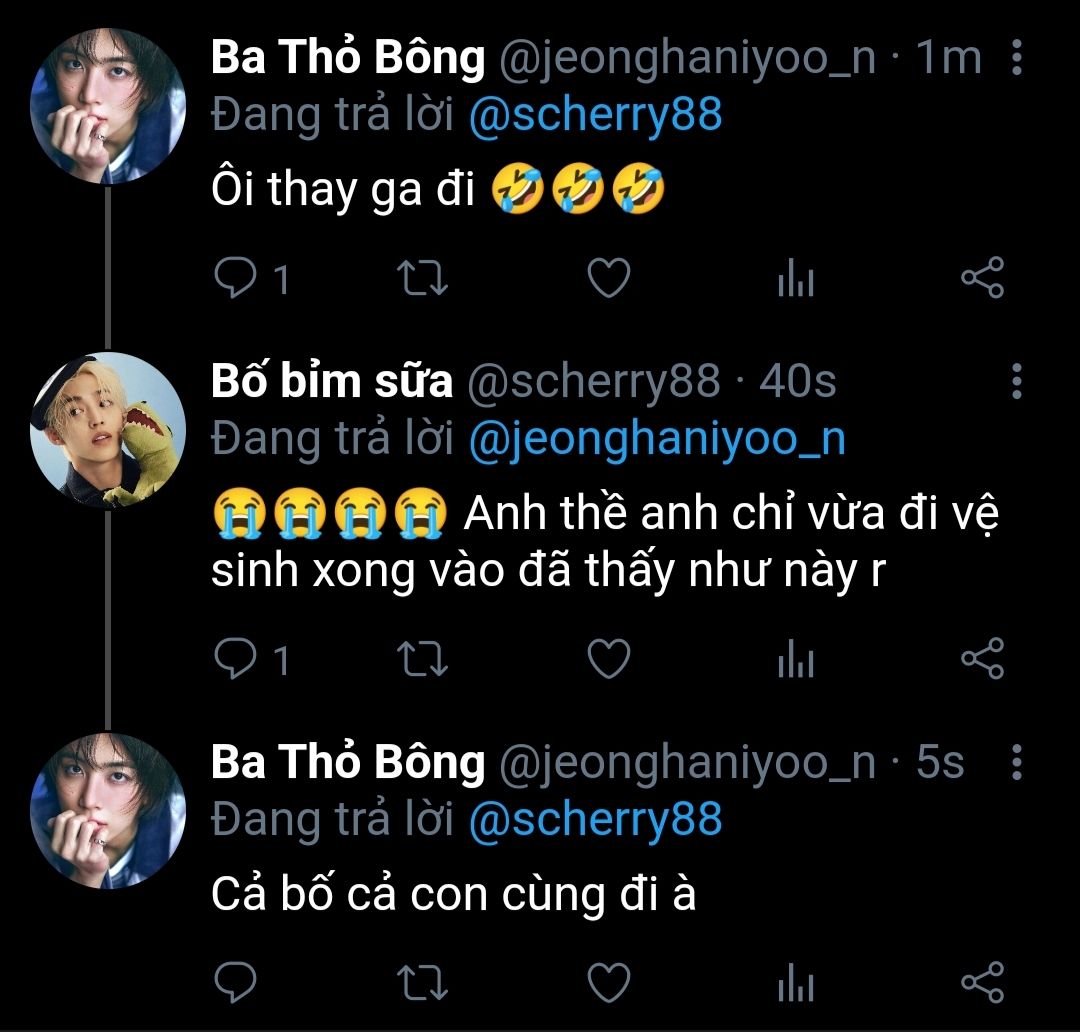Share the "Ôi thay ga đi" tweet

[982, 278]
